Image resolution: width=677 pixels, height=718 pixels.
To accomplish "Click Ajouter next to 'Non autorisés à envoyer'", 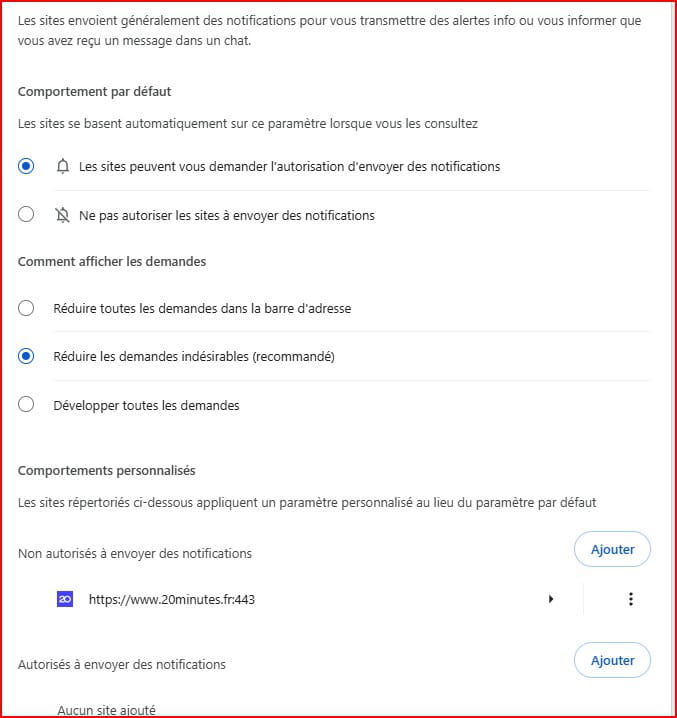I will pyautogui.click(x=612, y=549).
